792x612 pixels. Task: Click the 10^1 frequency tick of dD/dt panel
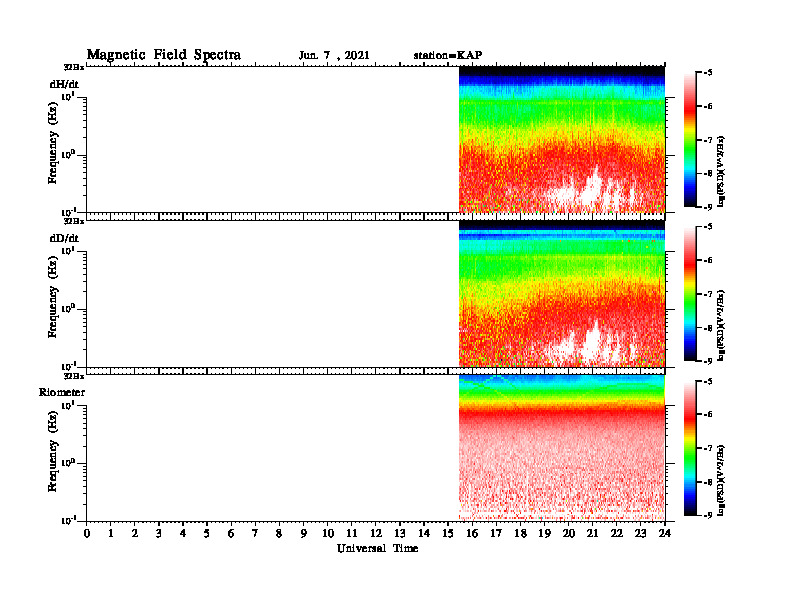69,250
